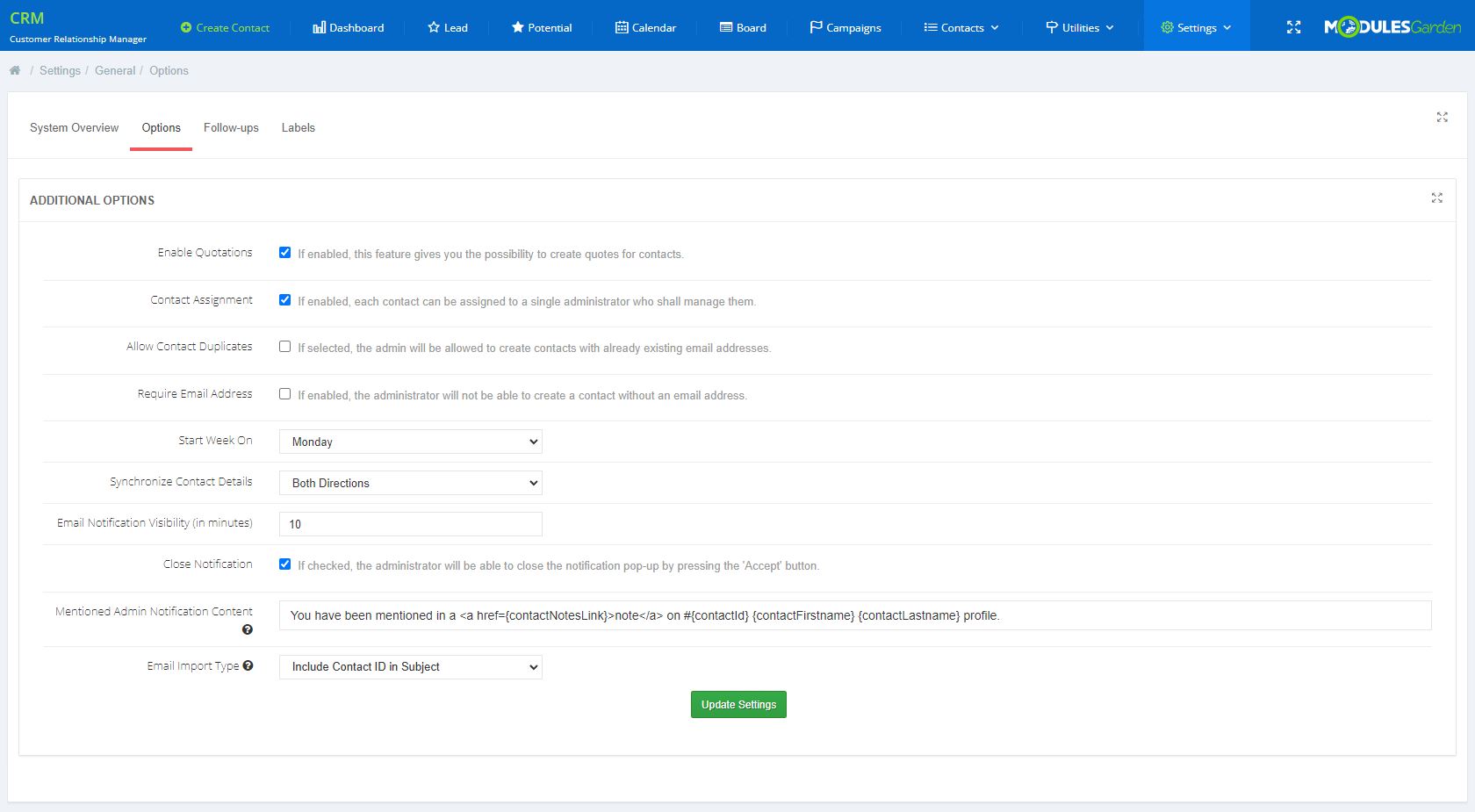Open the Calendar section
The height and width of the screenshot is (812, 1475).
click(x=645, y=27)
